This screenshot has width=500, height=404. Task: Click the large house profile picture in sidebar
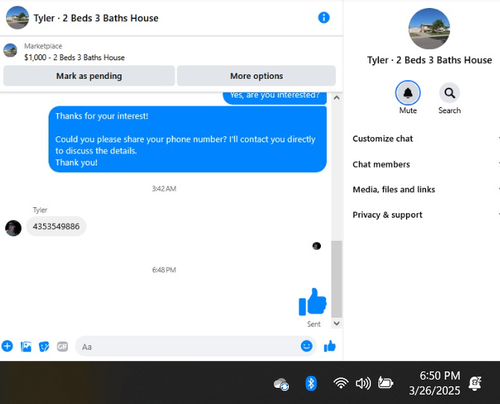click(x=429, y=29)
